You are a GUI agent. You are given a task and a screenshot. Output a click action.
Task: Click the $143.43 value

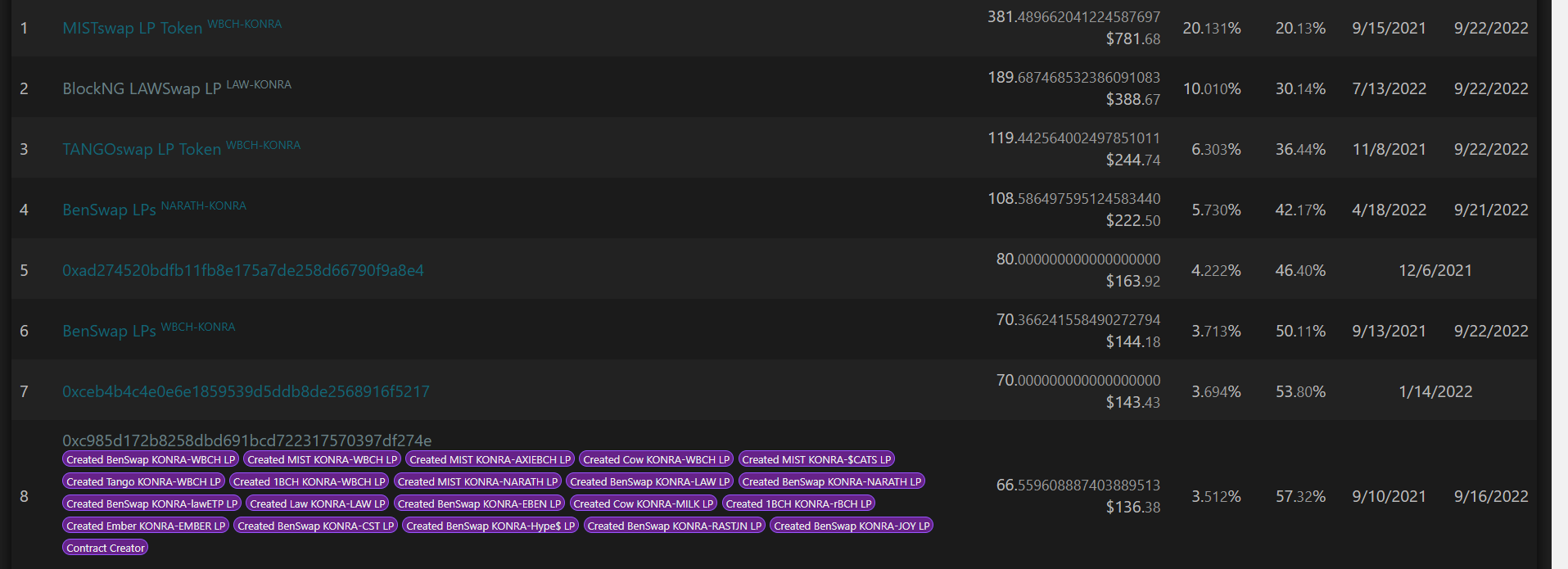tap(1133, 402)
